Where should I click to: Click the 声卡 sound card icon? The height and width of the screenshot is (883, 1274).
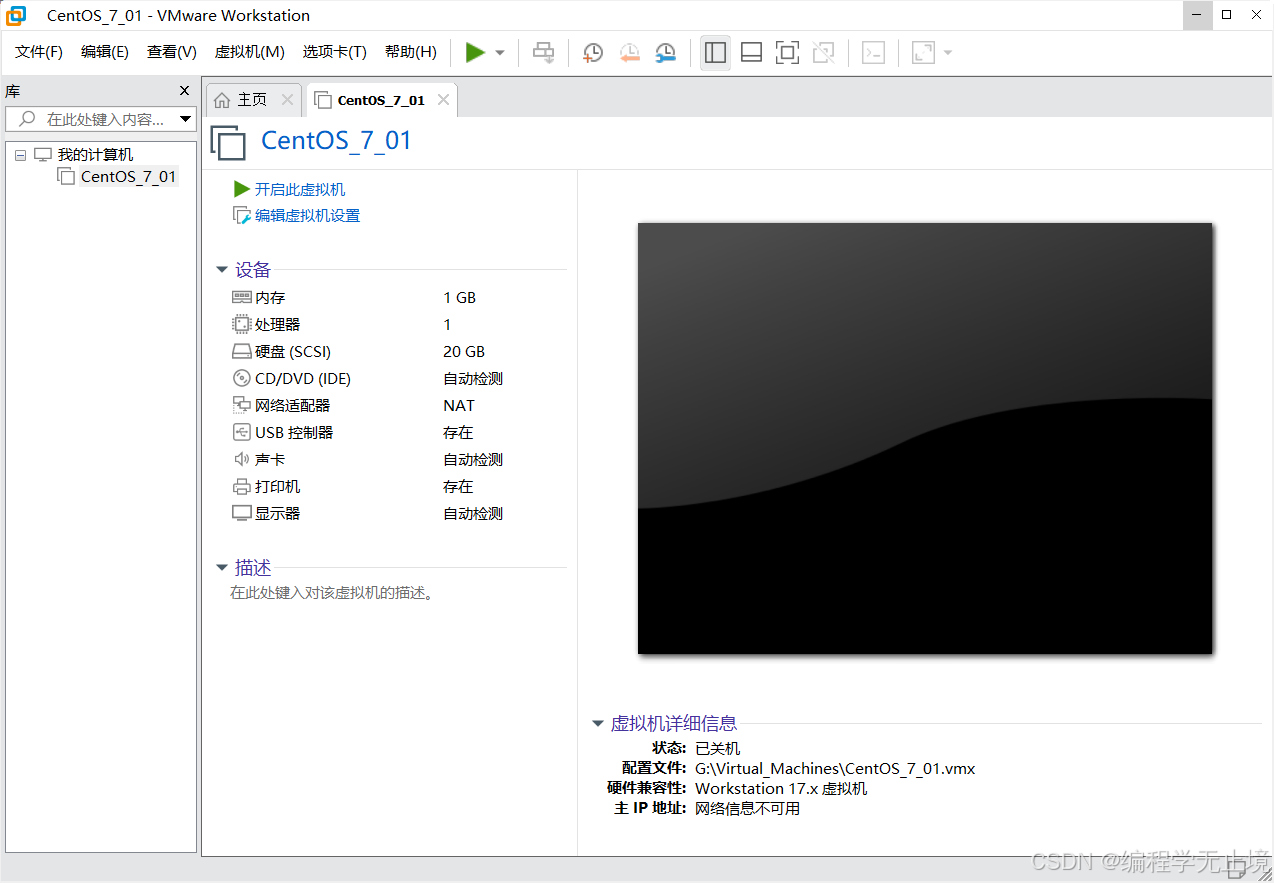click(x=241, y=459)
